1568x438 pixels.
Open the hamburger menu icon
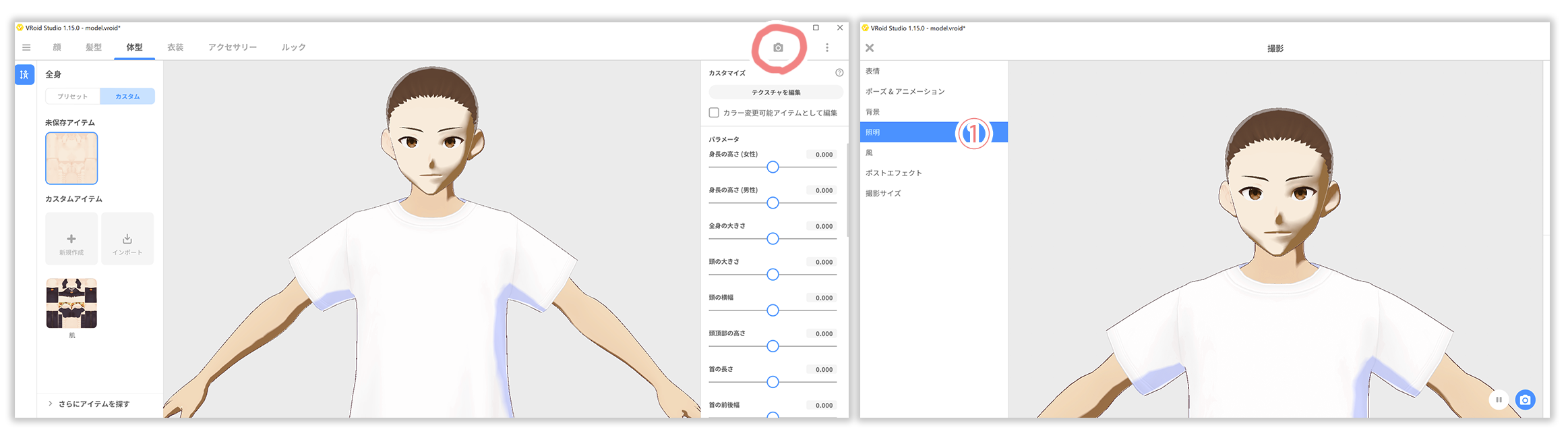pyautogui.click(x=26, y=47)
